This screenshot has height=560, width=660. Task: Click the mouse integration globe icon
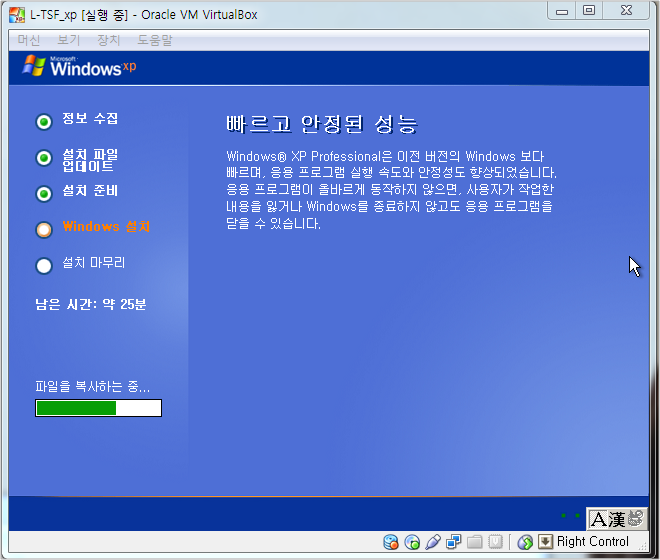[525, 542]
